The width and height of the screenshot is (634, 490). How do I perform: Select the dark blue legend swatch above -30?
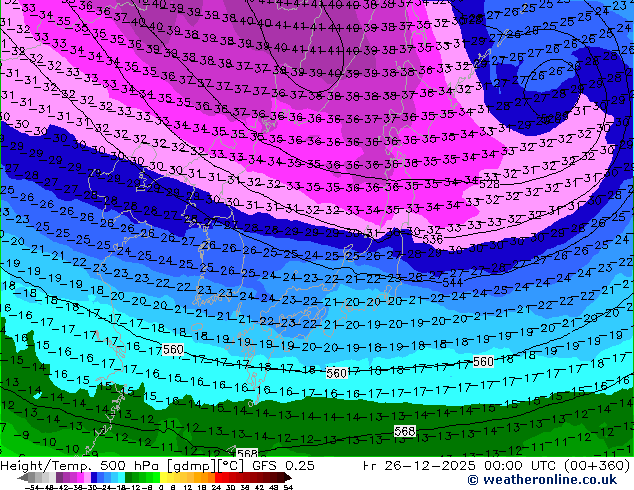tap(94, 477)
